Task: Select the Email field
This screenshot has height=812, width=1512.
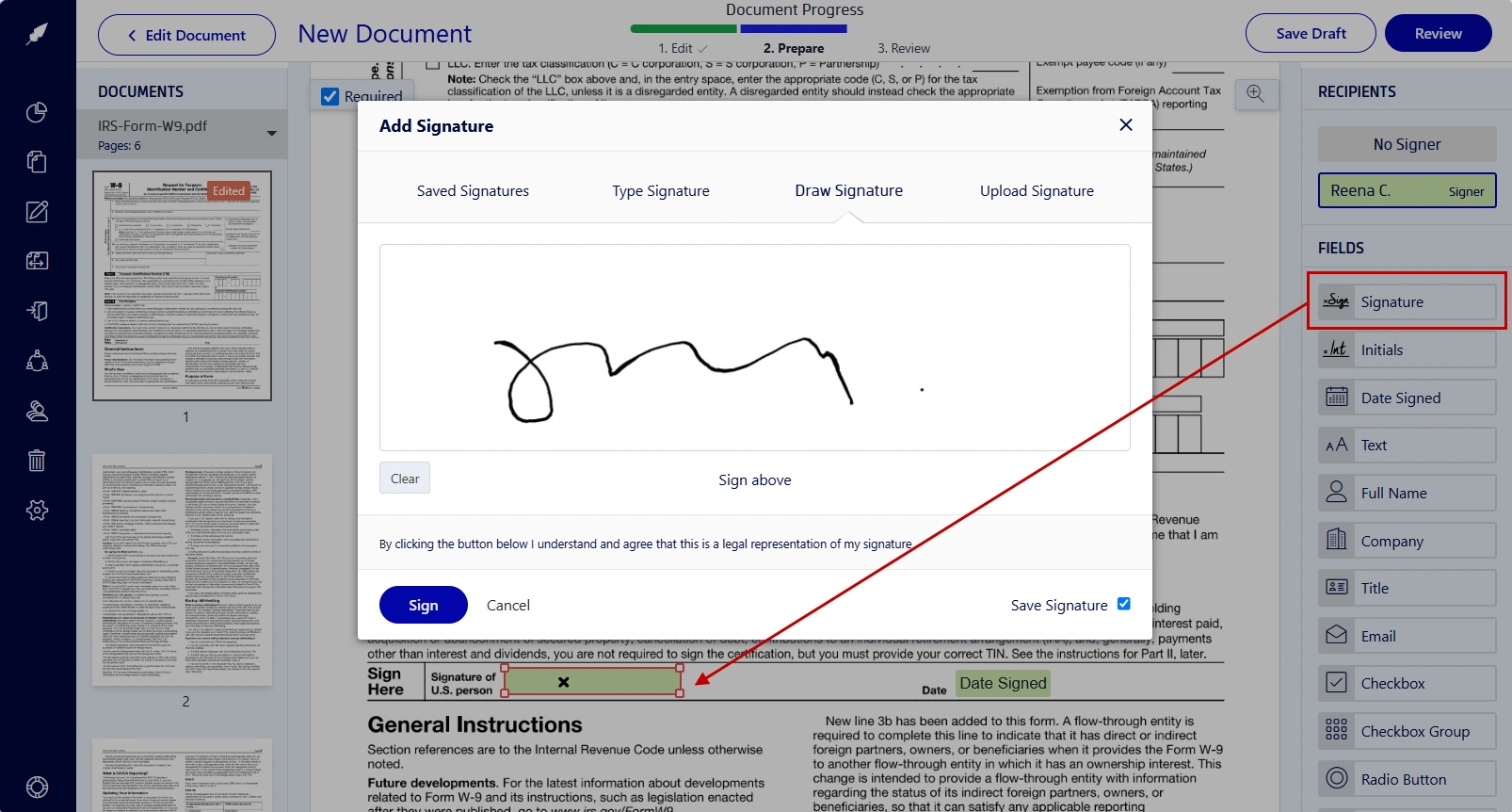Action: click(x=1407, y=636)
